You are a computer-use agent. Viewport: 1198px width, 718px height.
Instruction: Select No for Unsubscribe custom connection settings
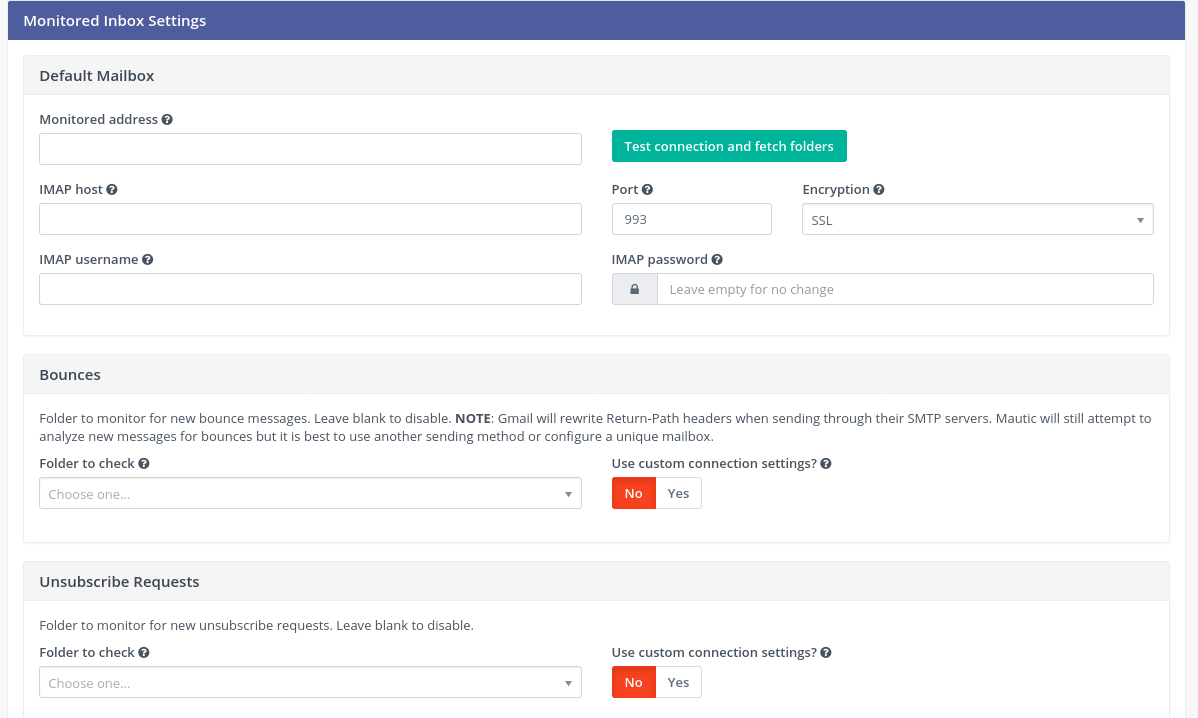633,682
